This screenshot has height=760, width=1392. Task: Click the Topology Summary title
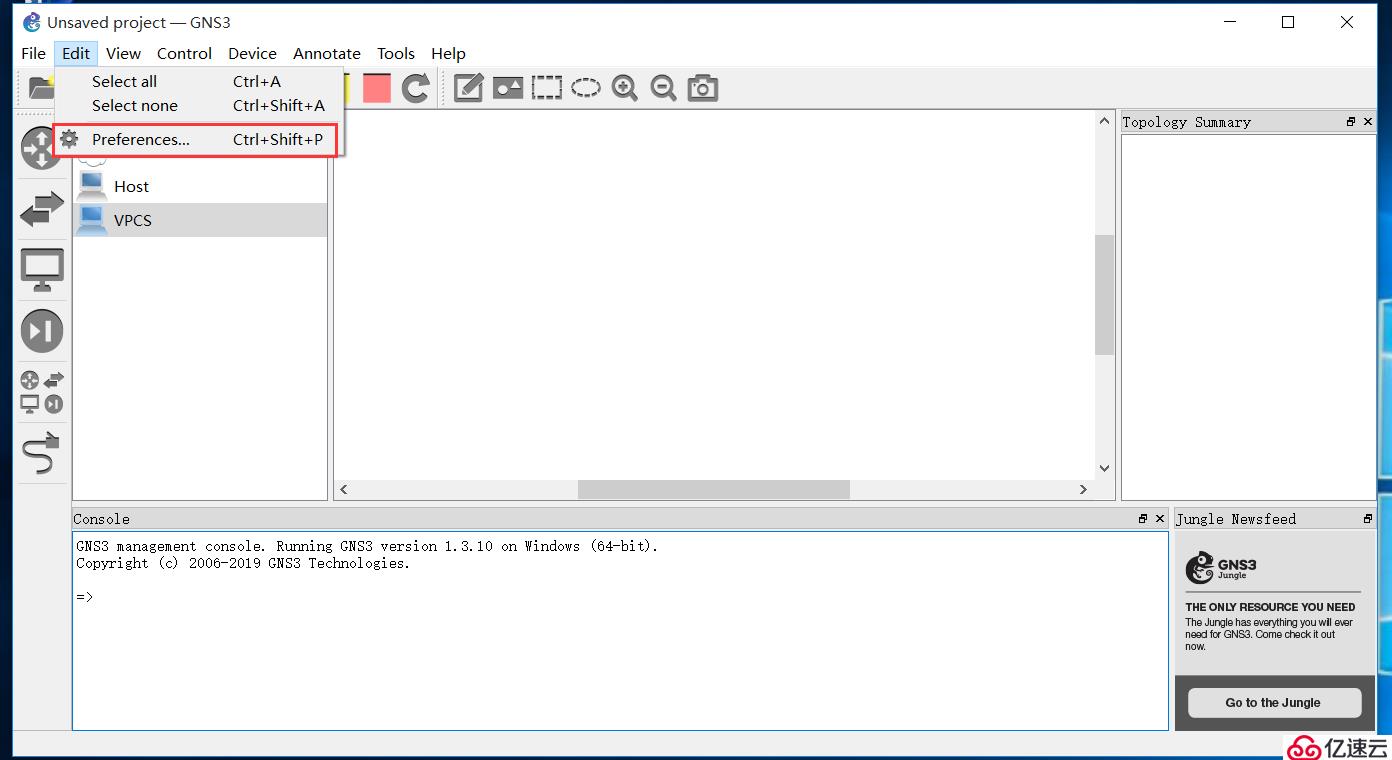click(1186, 122)
